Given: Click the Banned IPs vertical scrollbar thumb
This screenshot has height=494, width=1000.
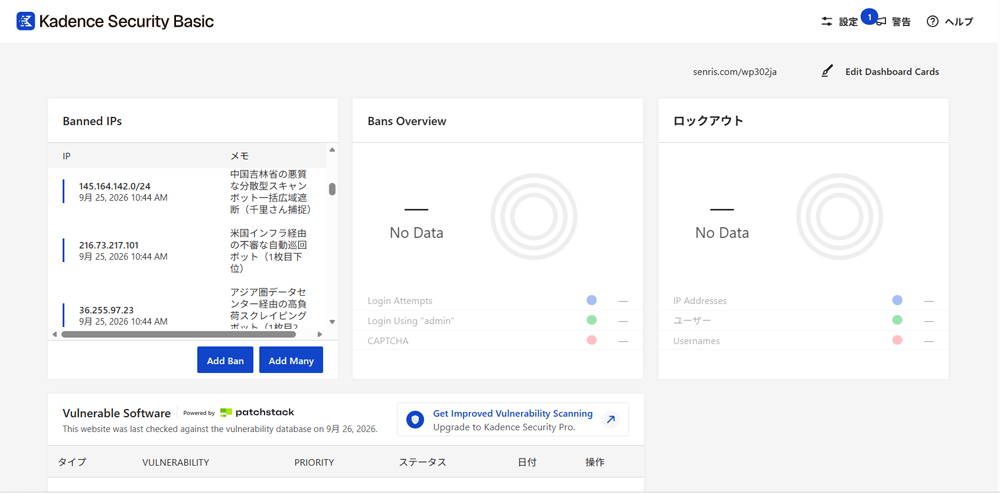Looking at the screenshot, I should (332, 189).
